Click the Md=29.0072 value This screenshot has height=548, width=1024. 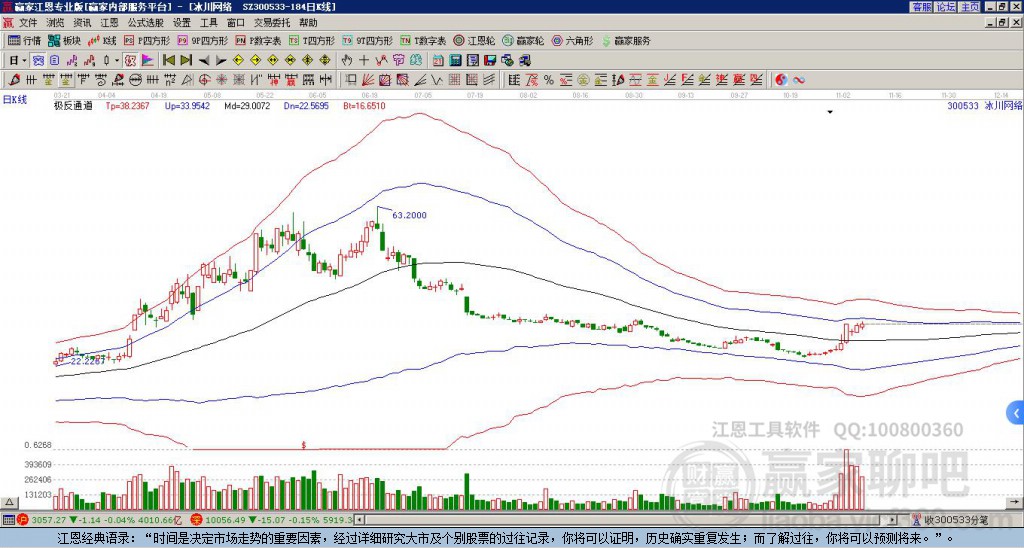(247, 105)
